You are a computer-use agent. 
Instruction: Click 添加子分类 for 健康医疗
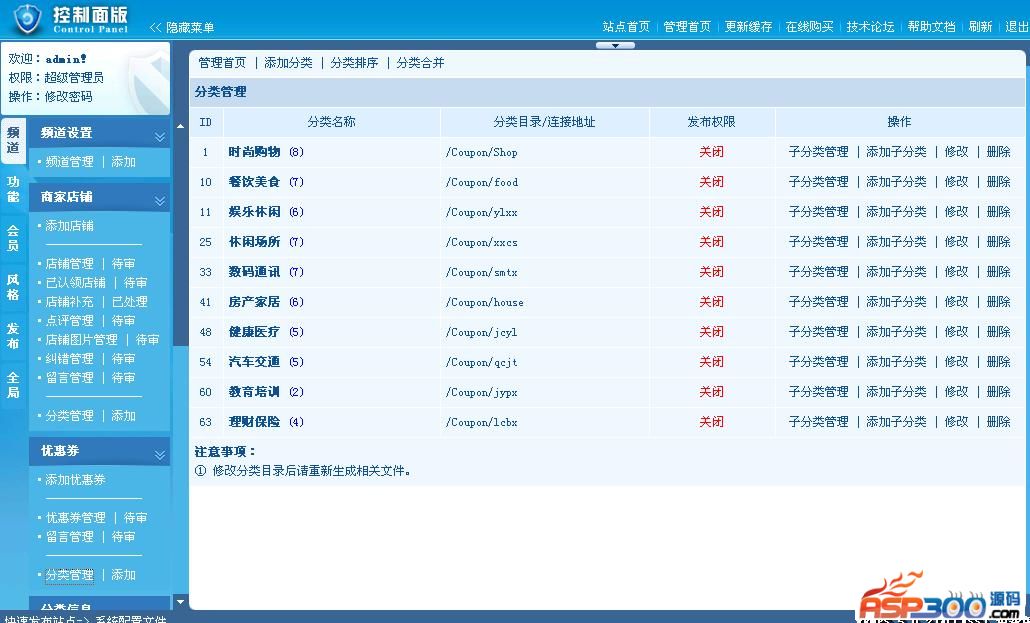[x=896, y=332]
